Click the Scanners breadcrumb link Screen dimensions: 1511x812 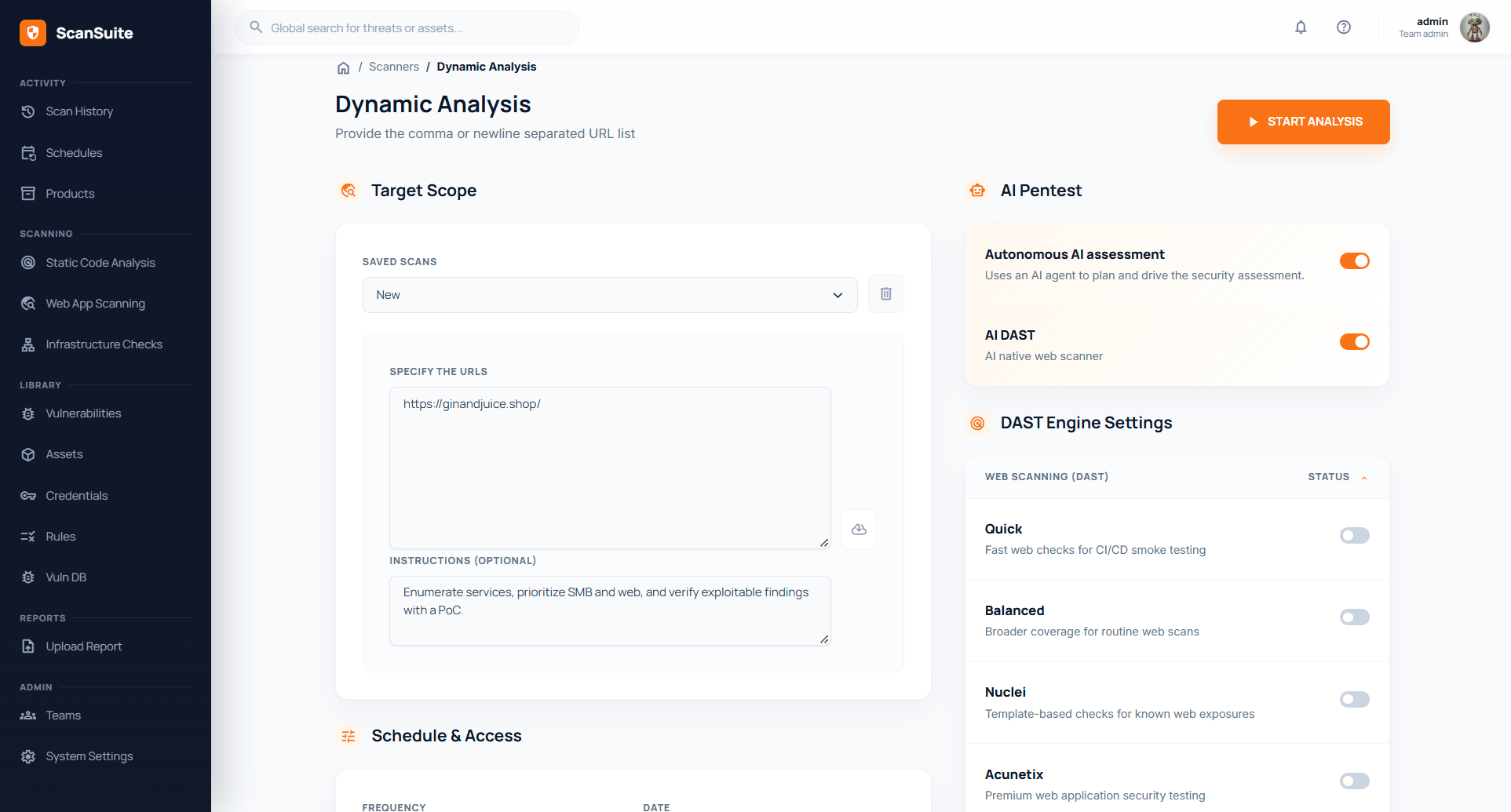tap(394, 67)
